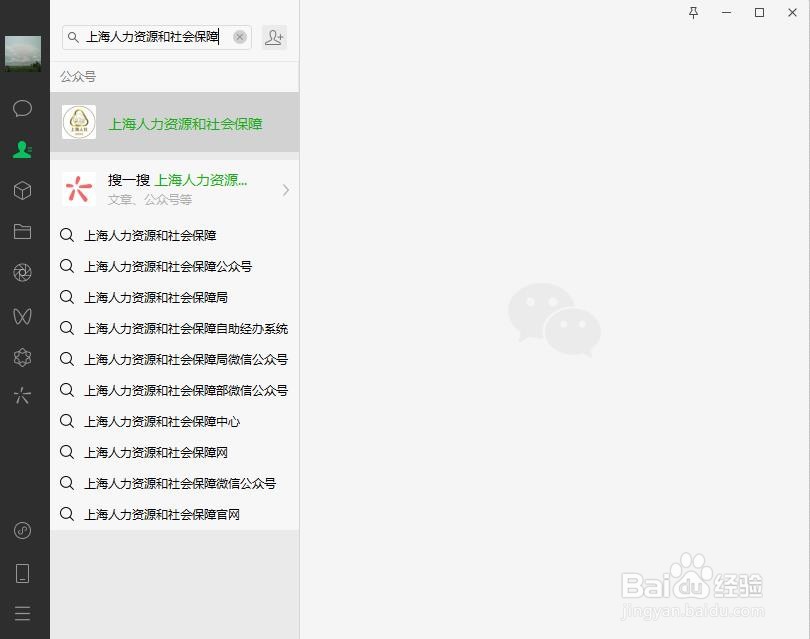Click the 公众号 section header

point(78,76)
